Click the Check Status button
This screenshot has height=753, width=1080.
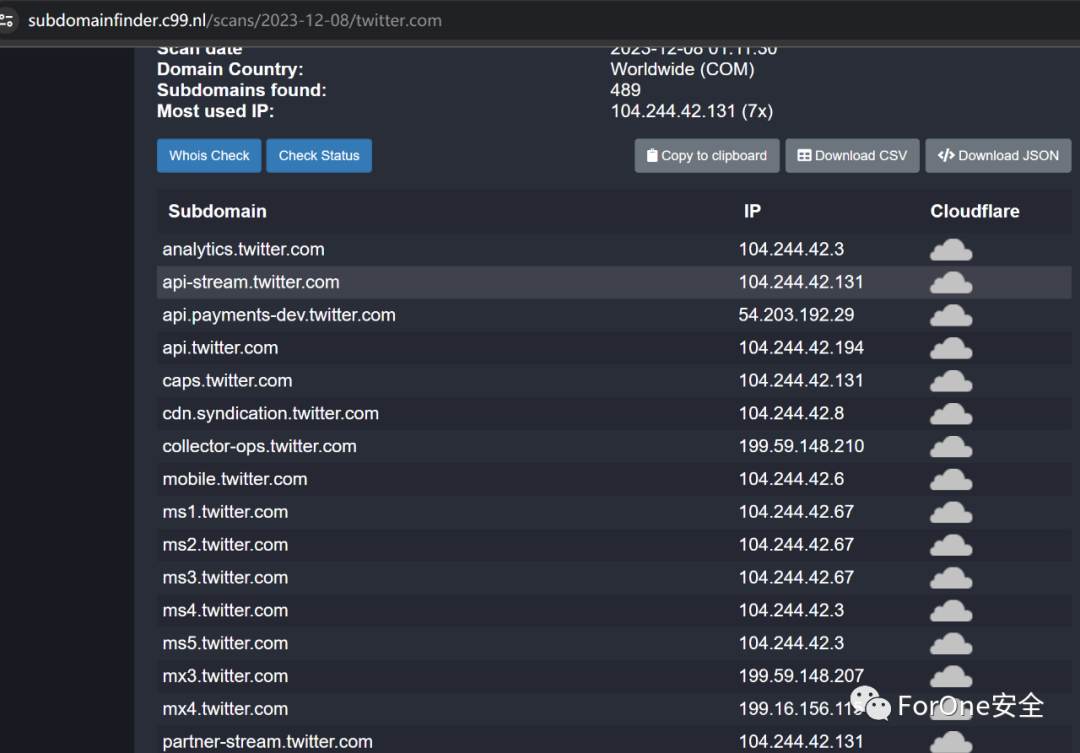(x=319, y=156)
